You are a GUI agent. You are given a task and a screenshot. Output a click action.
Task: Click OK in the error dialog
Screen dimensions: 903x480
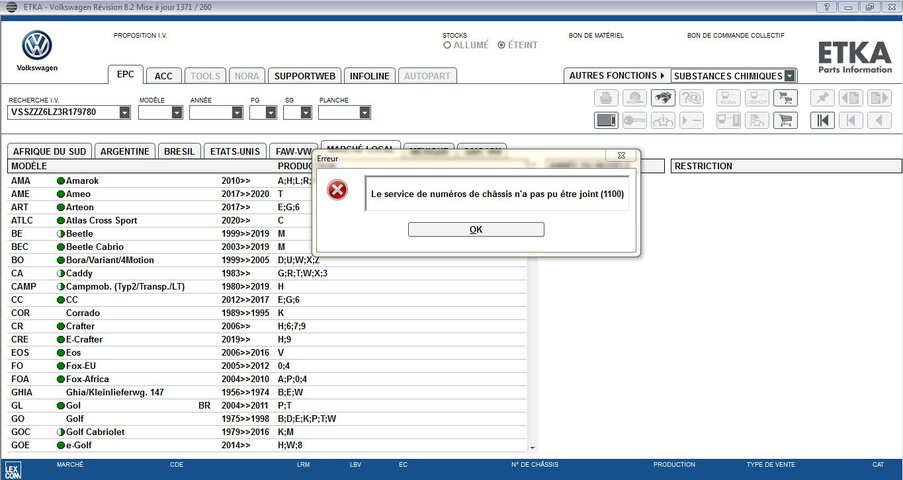(476, 229)
